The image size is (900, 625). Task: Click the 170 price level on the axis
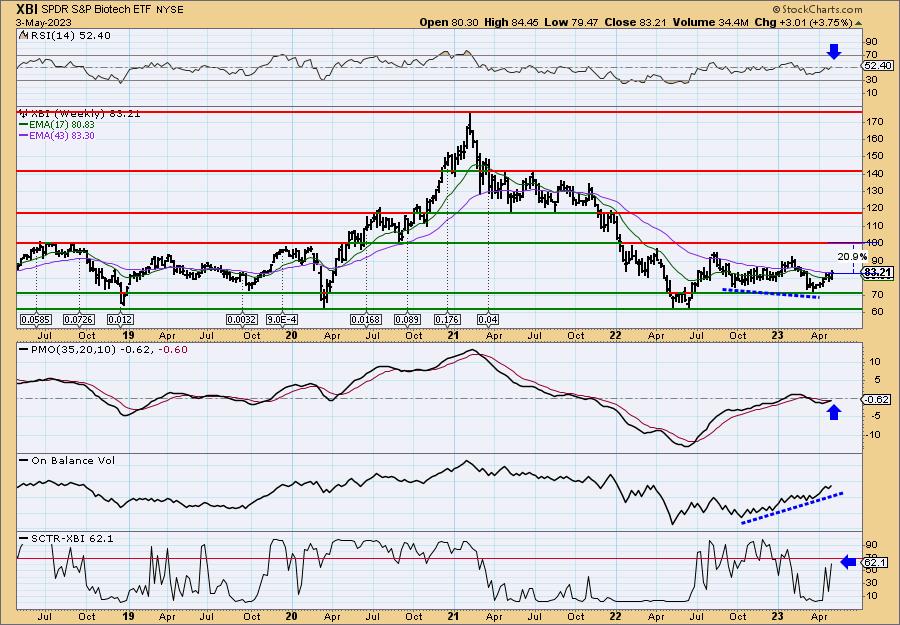click(875, 122)
